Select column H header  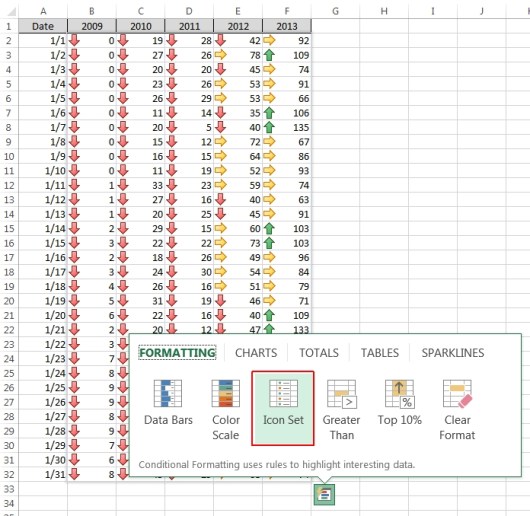pyautogui.click(x=384, y=11)
